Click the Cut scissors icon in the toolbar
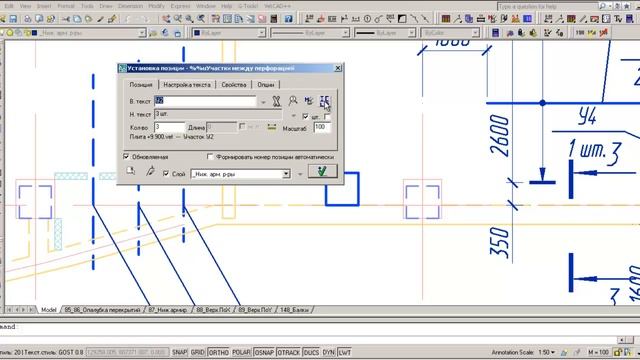Image resolution: width=640 pixels, height=360 pixels. point(65,19)
